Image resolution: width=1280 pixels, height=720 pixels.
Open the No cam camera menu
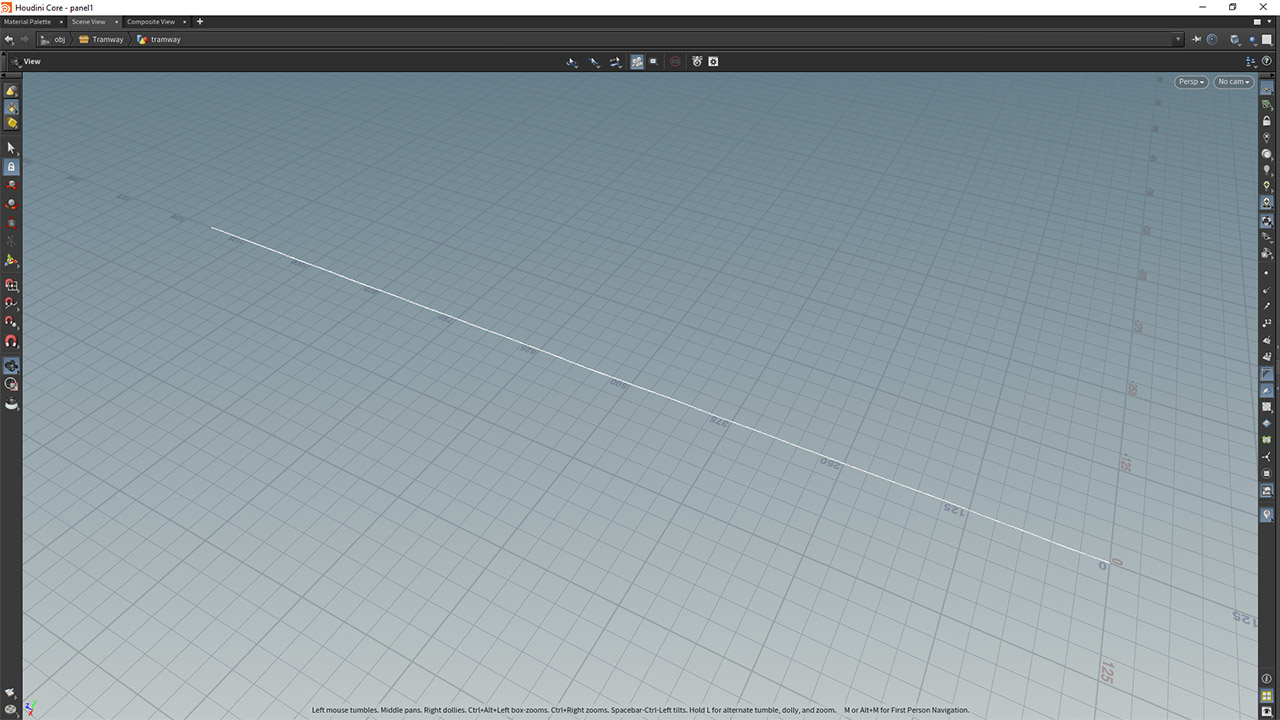pyautogui.click(x=1233, y=82)
